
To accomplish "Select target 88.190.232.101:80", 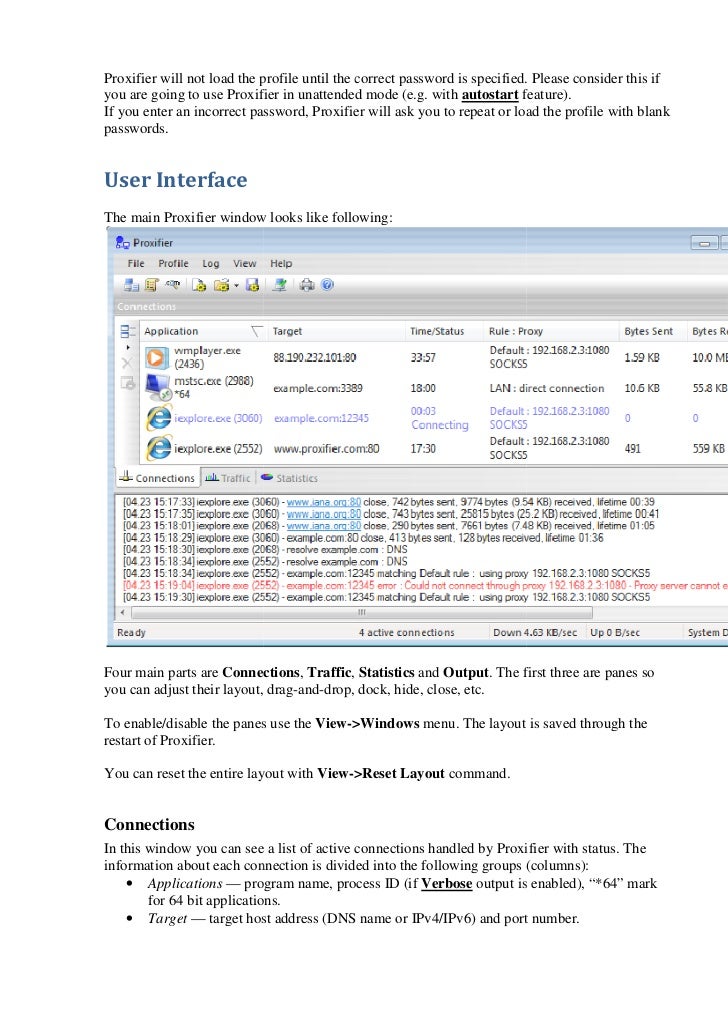I will click(x=314, y=358).
